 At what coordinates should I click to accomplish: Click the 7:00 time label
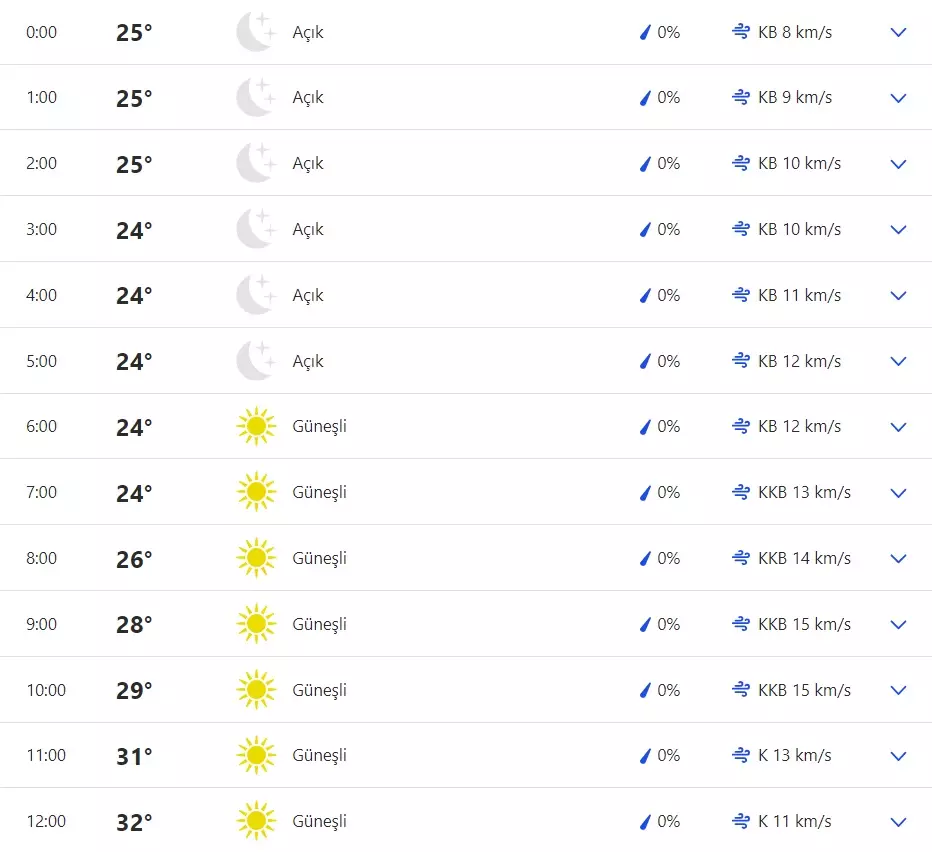[x=42, y=492]
